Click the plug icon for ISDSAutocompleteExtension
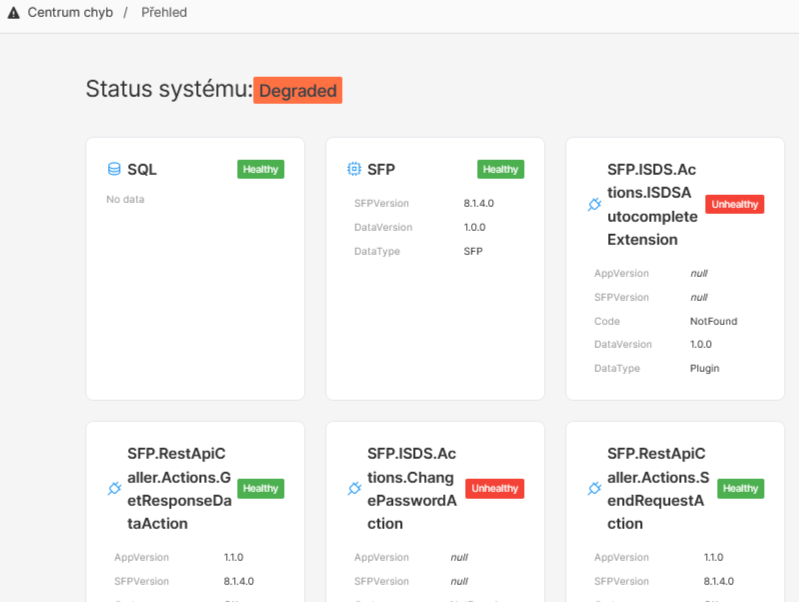The height and width of the screenshot is (602, 799). tap(594, 205)
